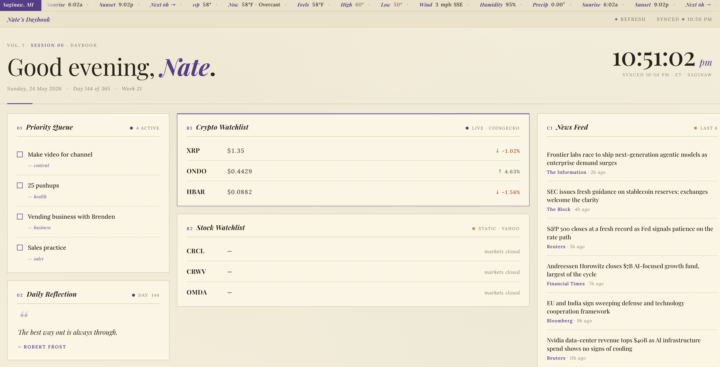Click the Robert Frost quote text

point(68,332)
